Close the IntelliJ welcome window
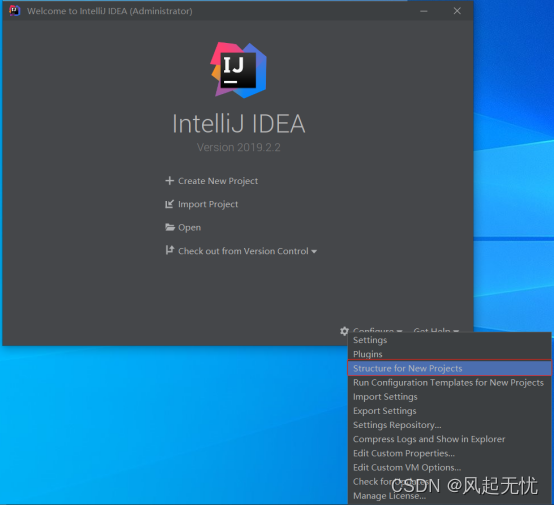The width and height of the screenshot is (554, 505). [457, 11]
